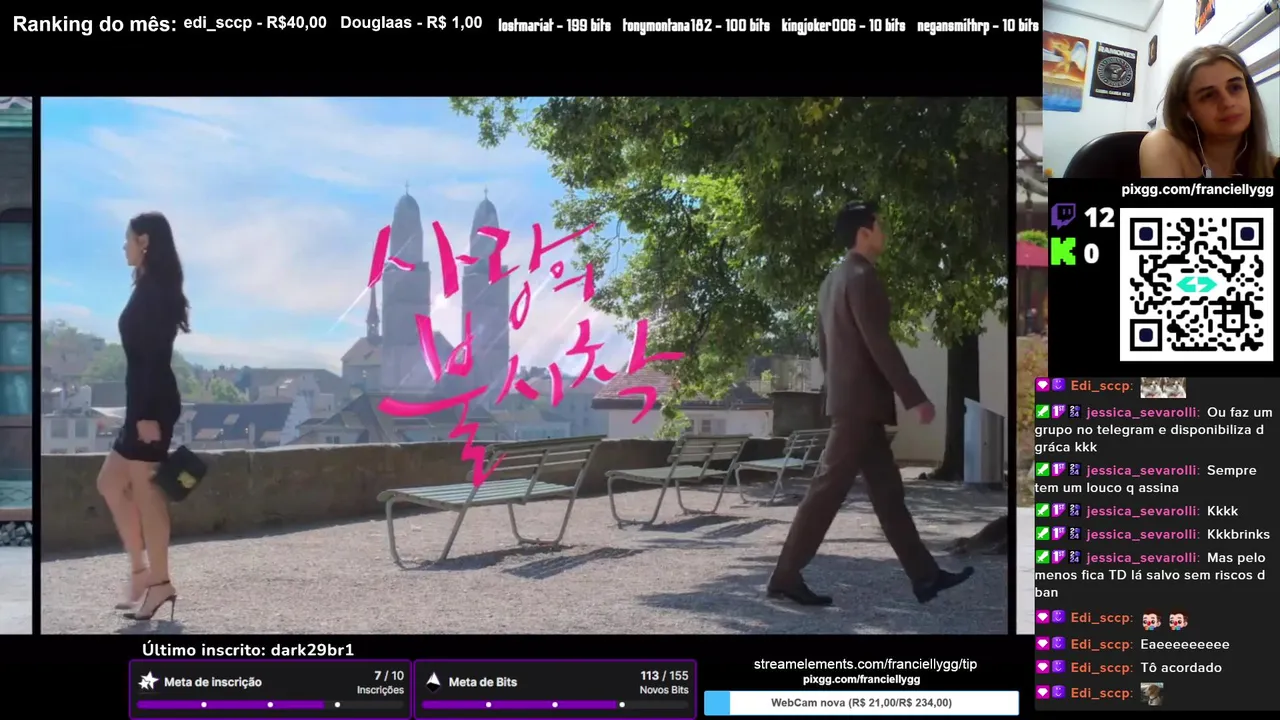
Task: Click jessica_sevarolli's 'Ou faz um grupo' message
Action: pos(1153,429)
